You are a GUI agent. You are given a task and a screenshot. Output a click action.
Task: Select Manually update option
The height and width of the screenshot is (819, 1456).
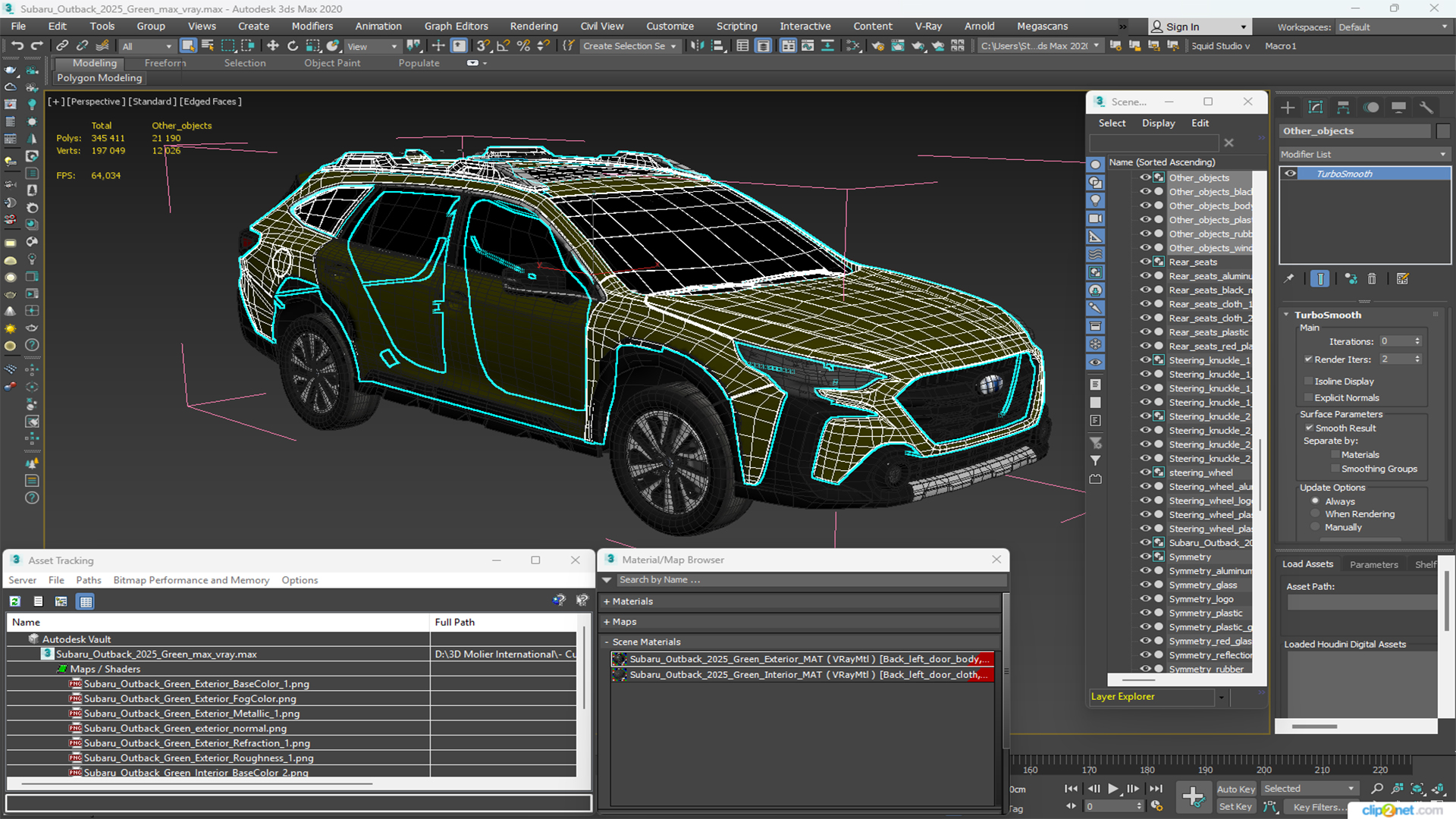pyautogui.click(x=1315, y=527)
